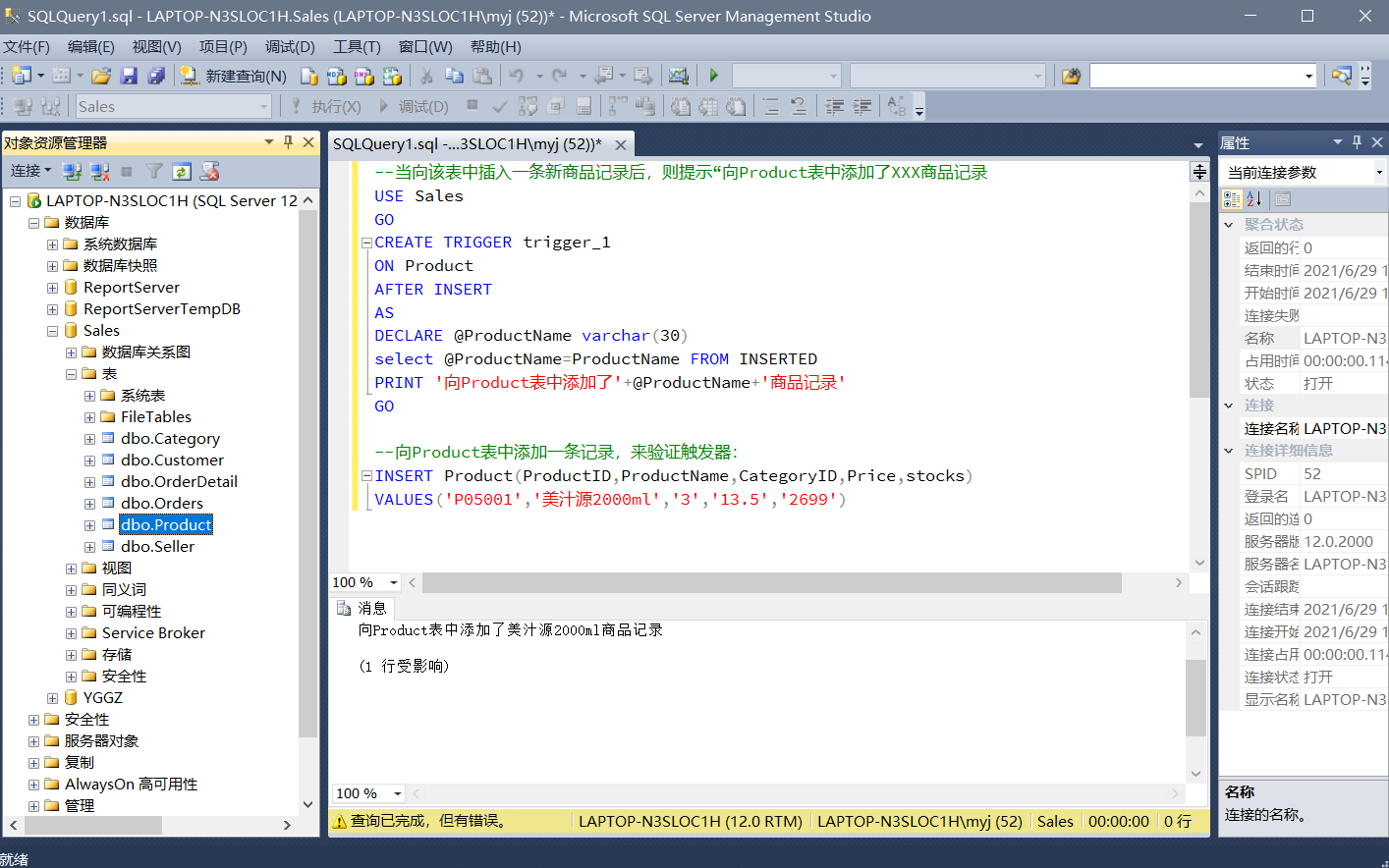Image resolution: width=1389 pixels, height=868 pixels.
Task: Expand the YGGZ database node
Action: tap(53, 698)
